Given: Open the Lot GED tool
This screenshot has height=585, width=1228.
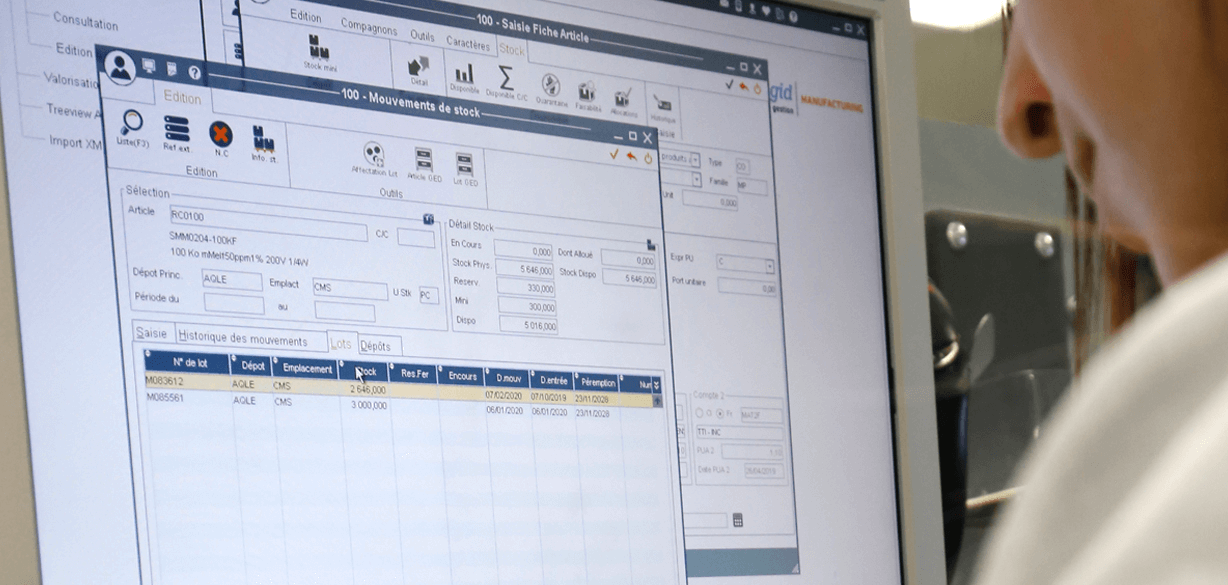Looking at the screenshot, I should point(465,169).
